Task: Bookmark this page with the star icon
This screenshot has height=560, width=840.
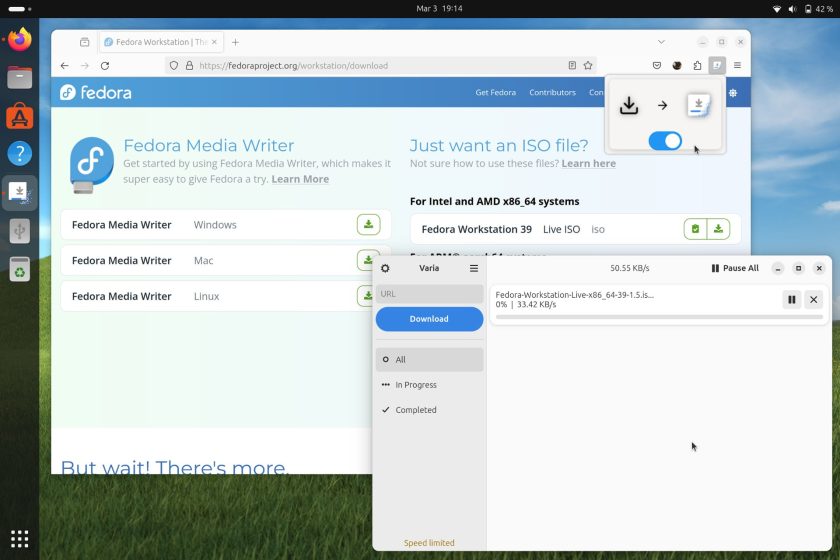Action: point(588,65)
